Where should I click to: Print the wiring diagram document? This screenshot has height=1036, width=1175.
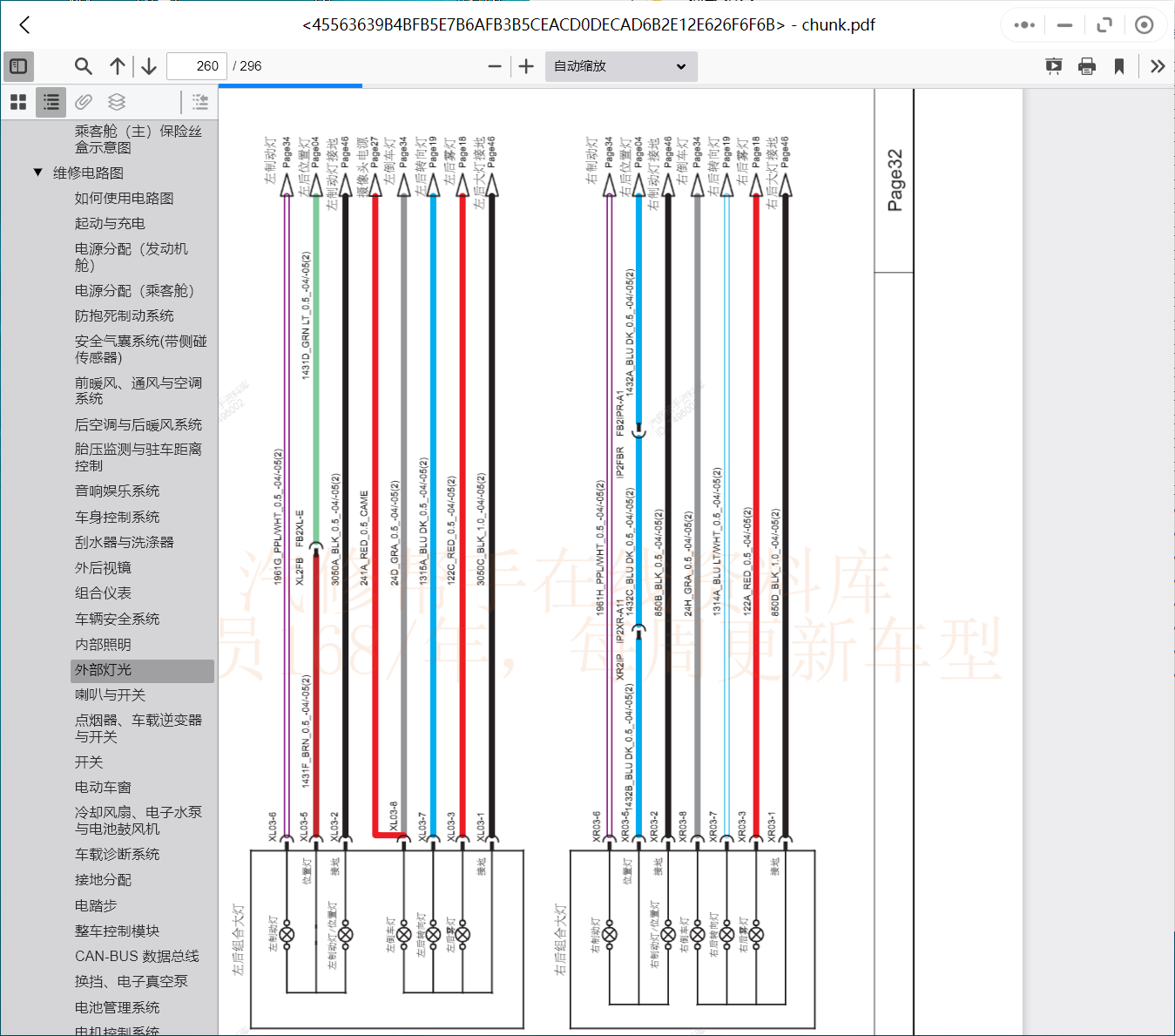pyautogui.click(x=1086, y=65)
